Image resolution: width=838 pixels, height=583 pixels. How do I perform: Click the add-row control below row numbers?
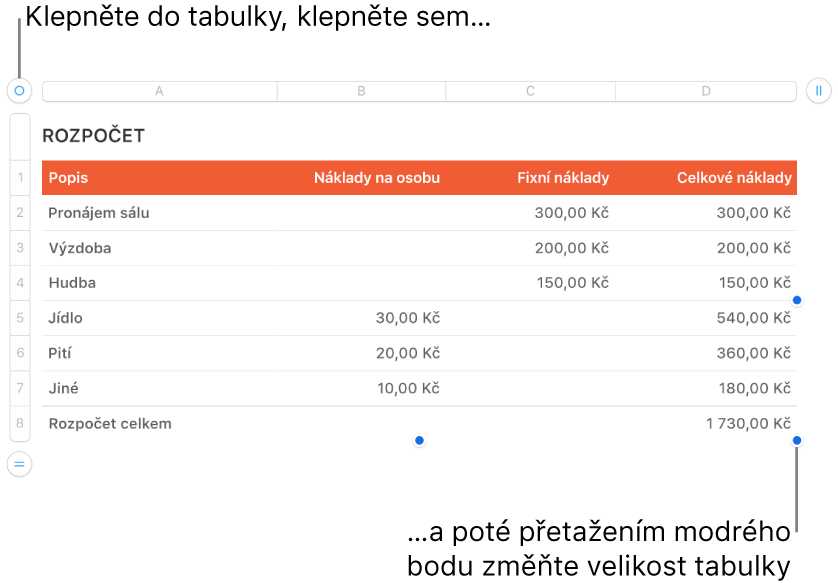point(20,464)
